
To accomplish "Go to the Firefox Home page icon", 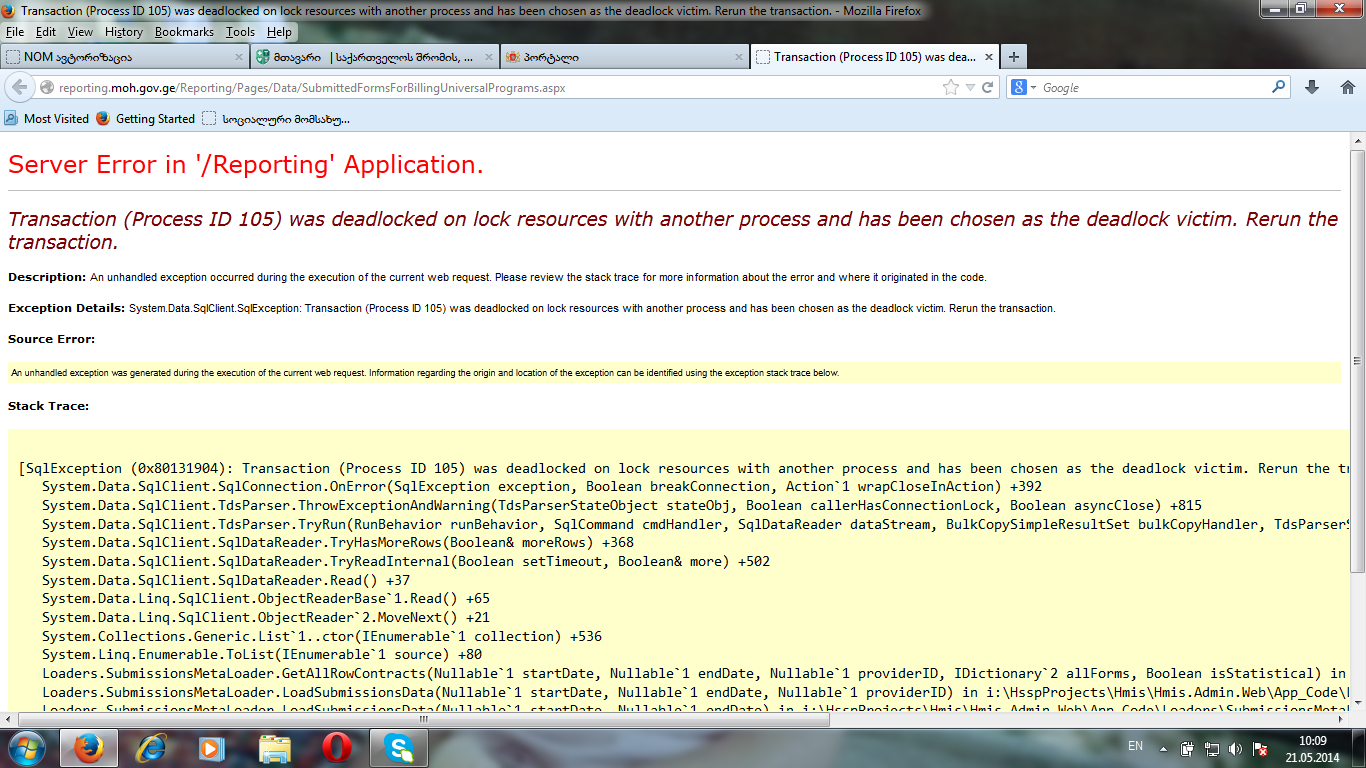I will (1347, 88).
